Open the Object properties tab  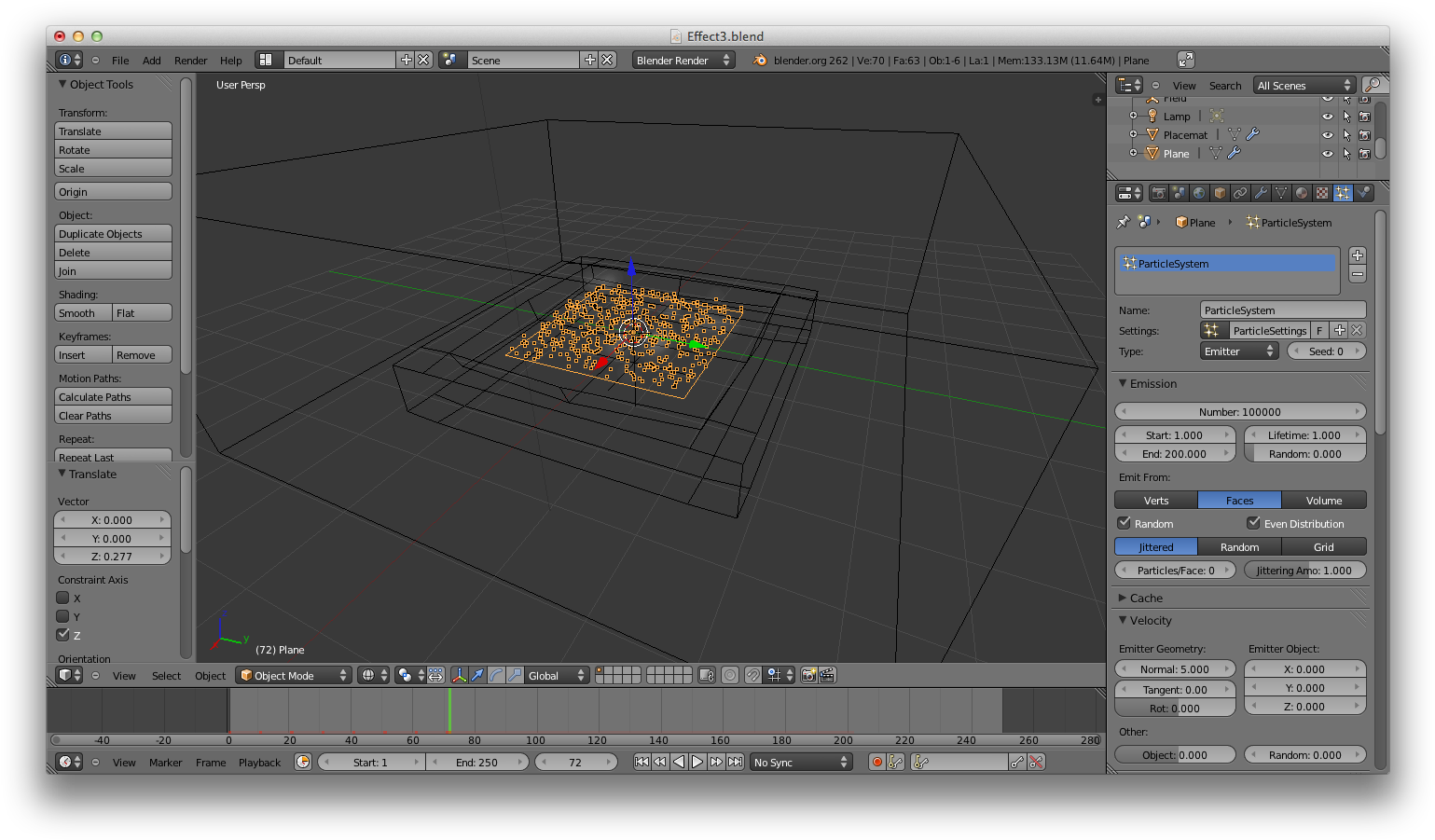point(1219,192)
